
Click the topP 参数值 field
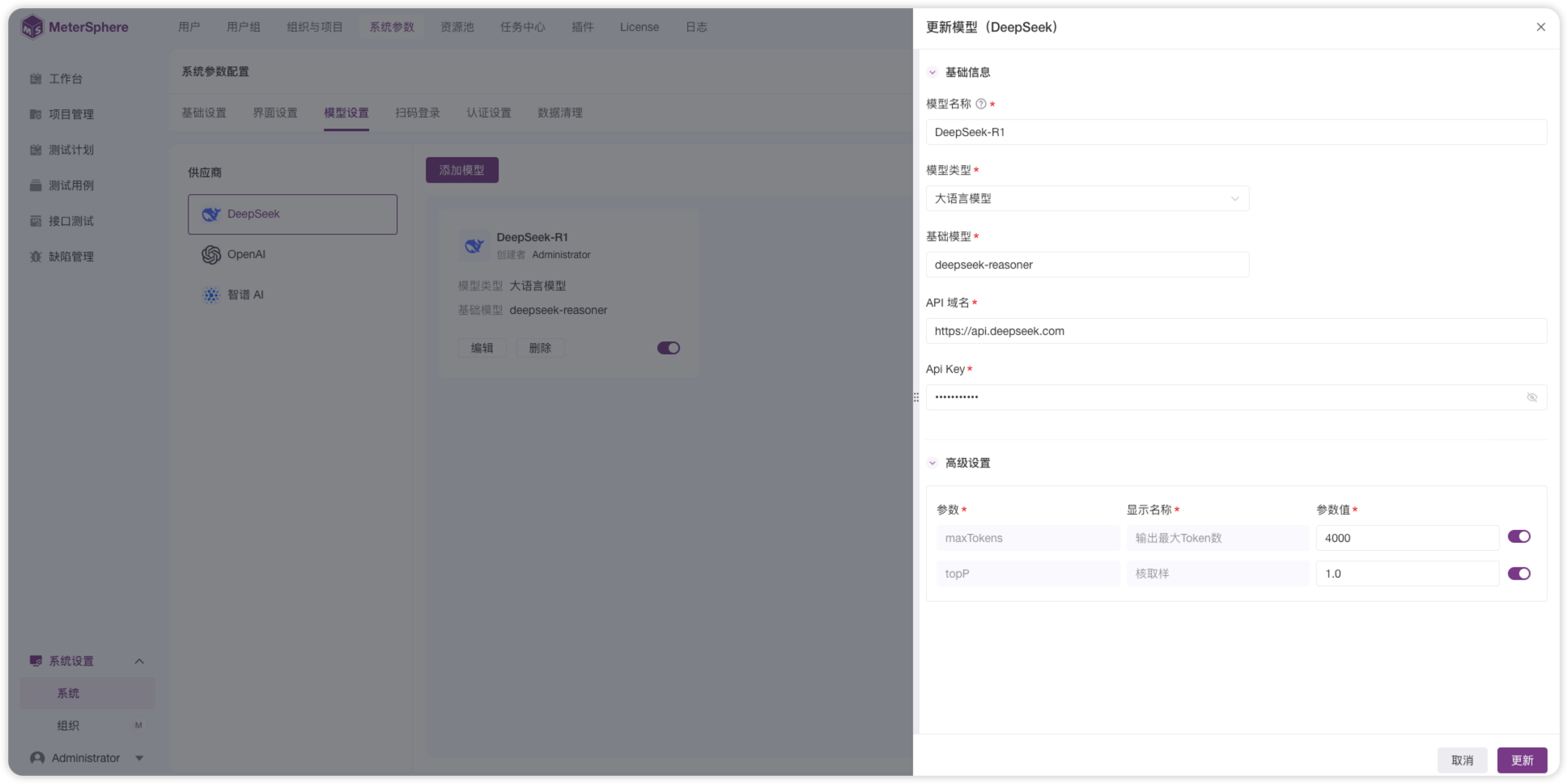[1407, 574]
